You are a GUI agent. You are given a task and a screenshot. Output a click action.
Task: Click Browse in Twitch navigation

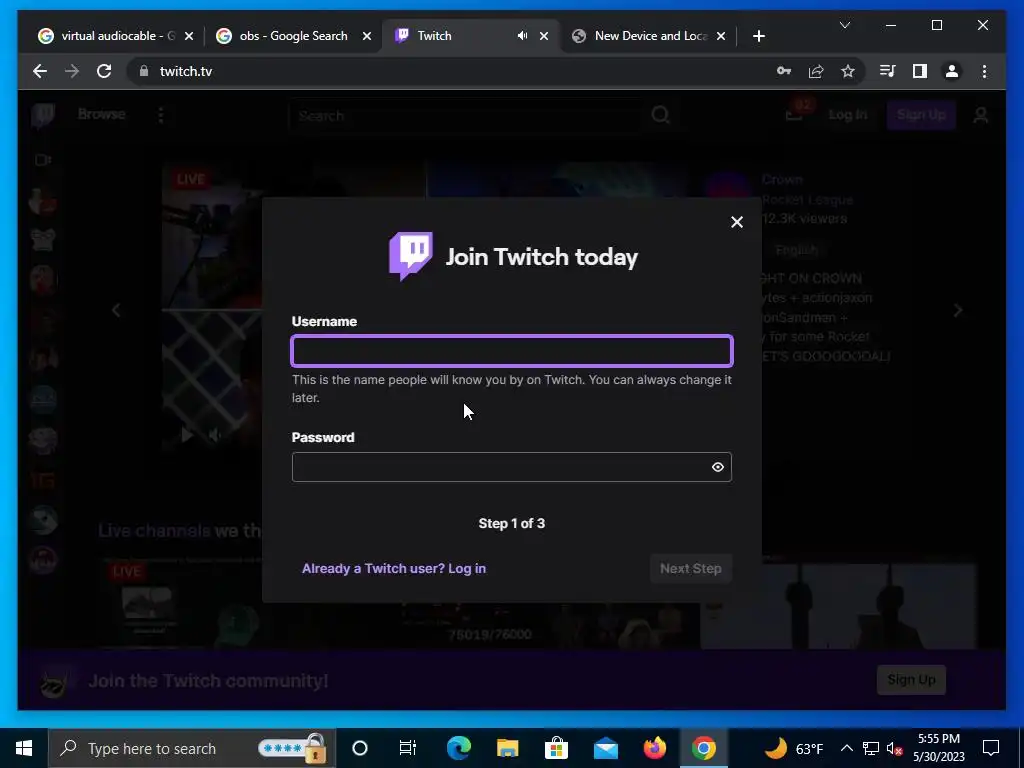click(101, 114)
